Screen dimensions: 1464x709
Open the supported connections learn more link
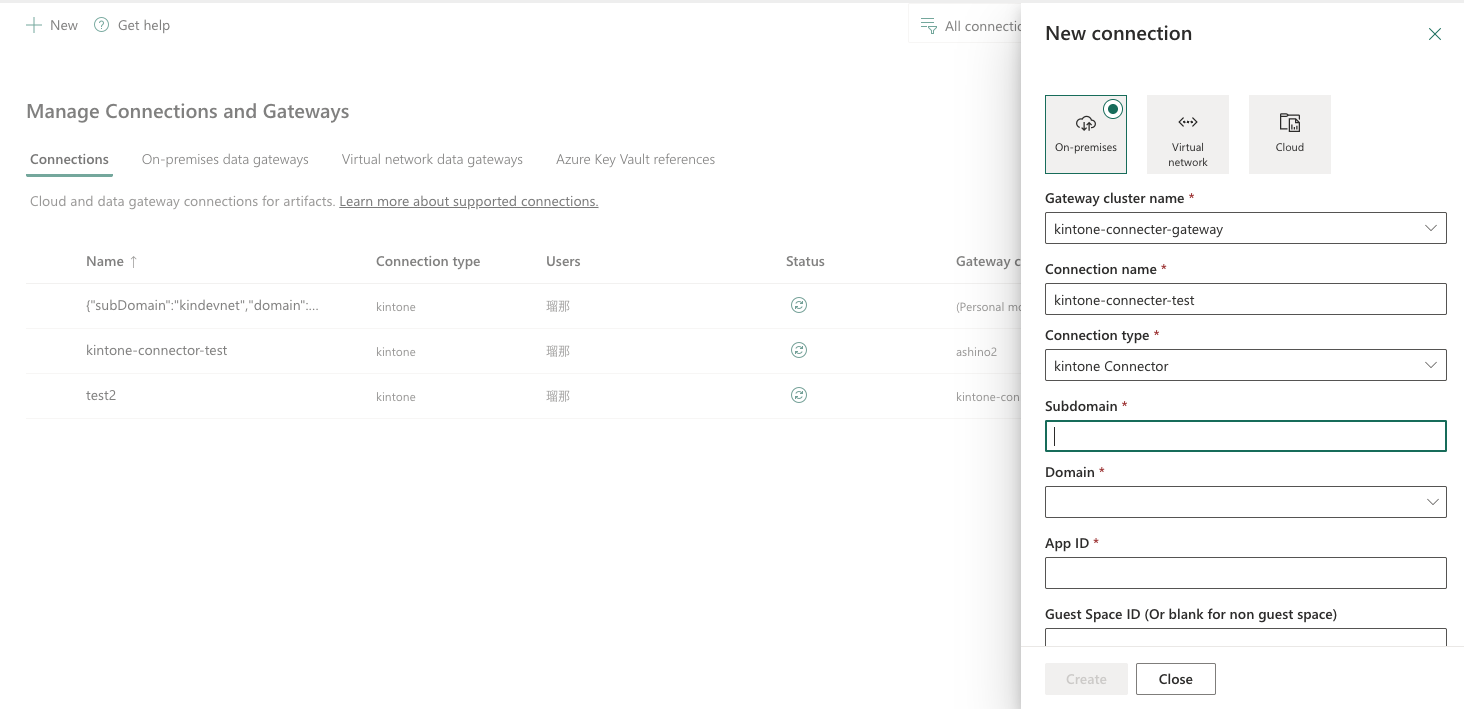(x=468, y=201)
